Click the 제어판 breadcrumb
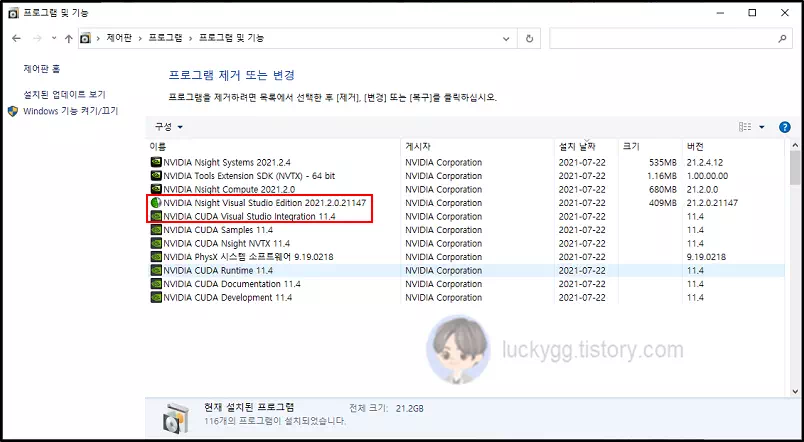Image resolution: width=804 pixels, height=442 pixels. (119, 38)
